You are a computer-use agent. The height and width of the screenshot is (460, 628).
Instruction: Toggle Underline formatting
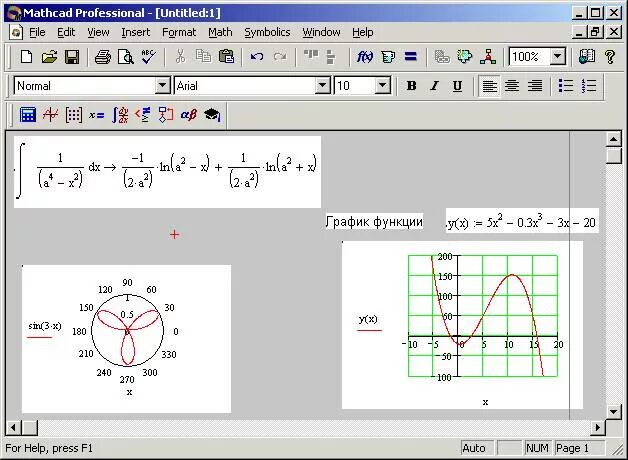tap(457, 86)
